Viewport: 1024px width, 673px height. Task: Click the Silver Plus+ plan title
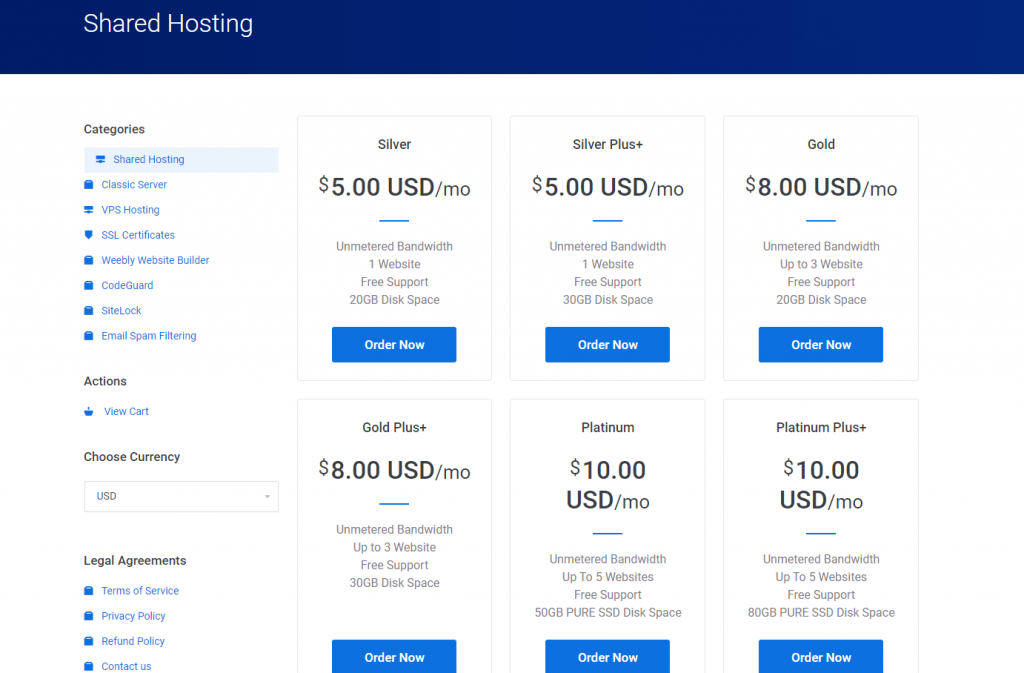[x=607, y=144]
